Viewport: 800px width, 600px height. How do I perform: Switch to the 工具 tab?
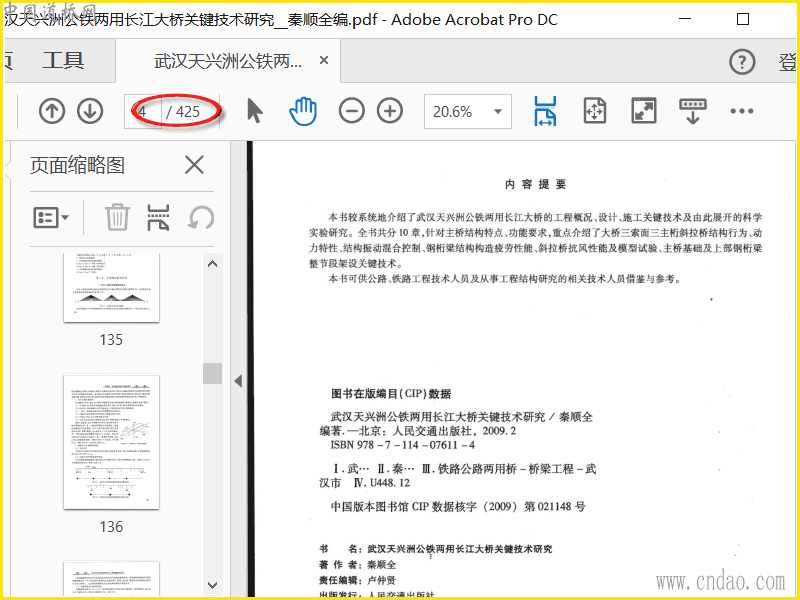pos(63,61)
